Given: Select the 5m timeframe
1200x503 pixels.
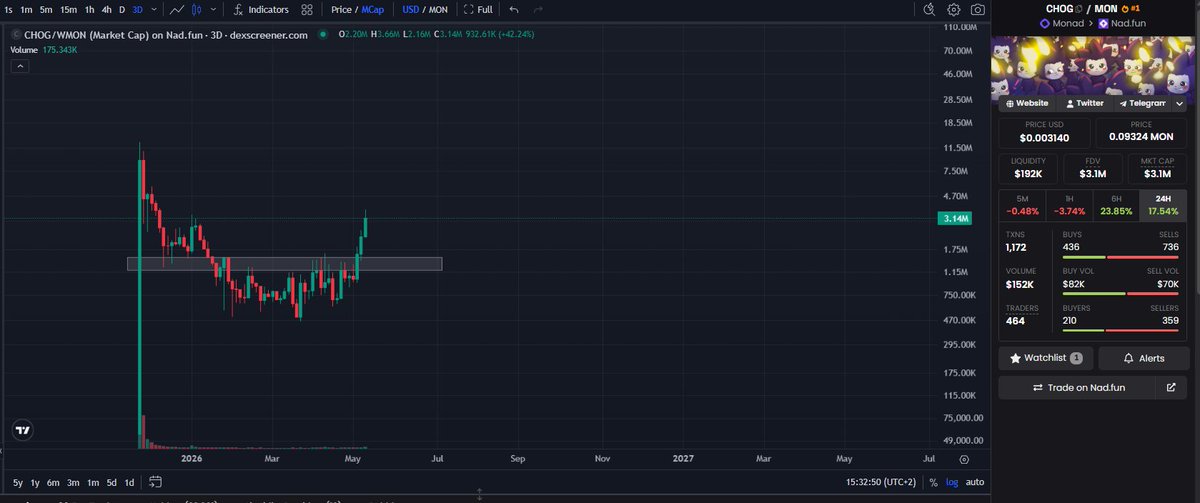Looking at the screenshot, I should [x=46, y=9].
